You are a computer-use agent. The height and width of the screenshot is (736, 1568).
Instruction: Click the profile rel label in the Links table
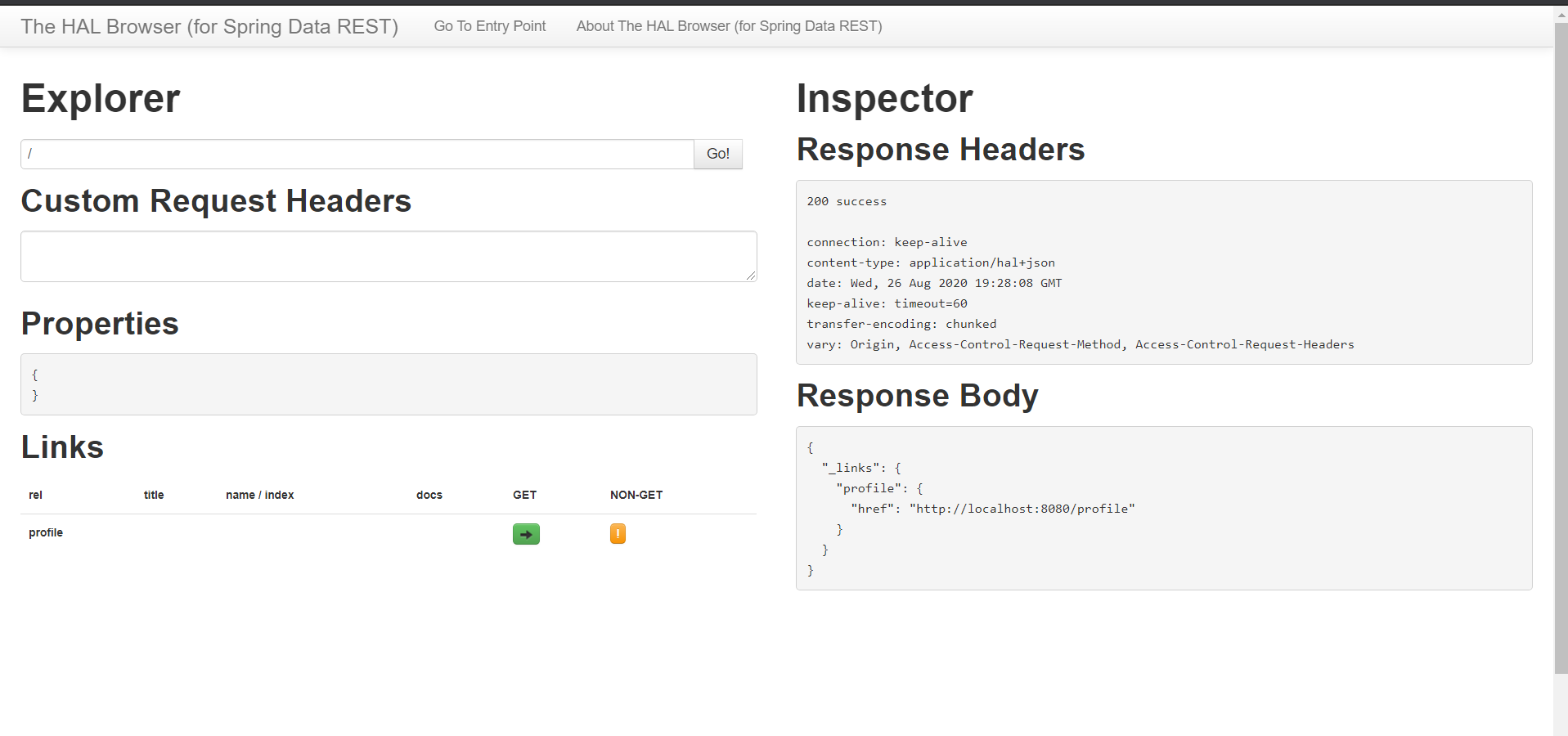pos(46,532)
